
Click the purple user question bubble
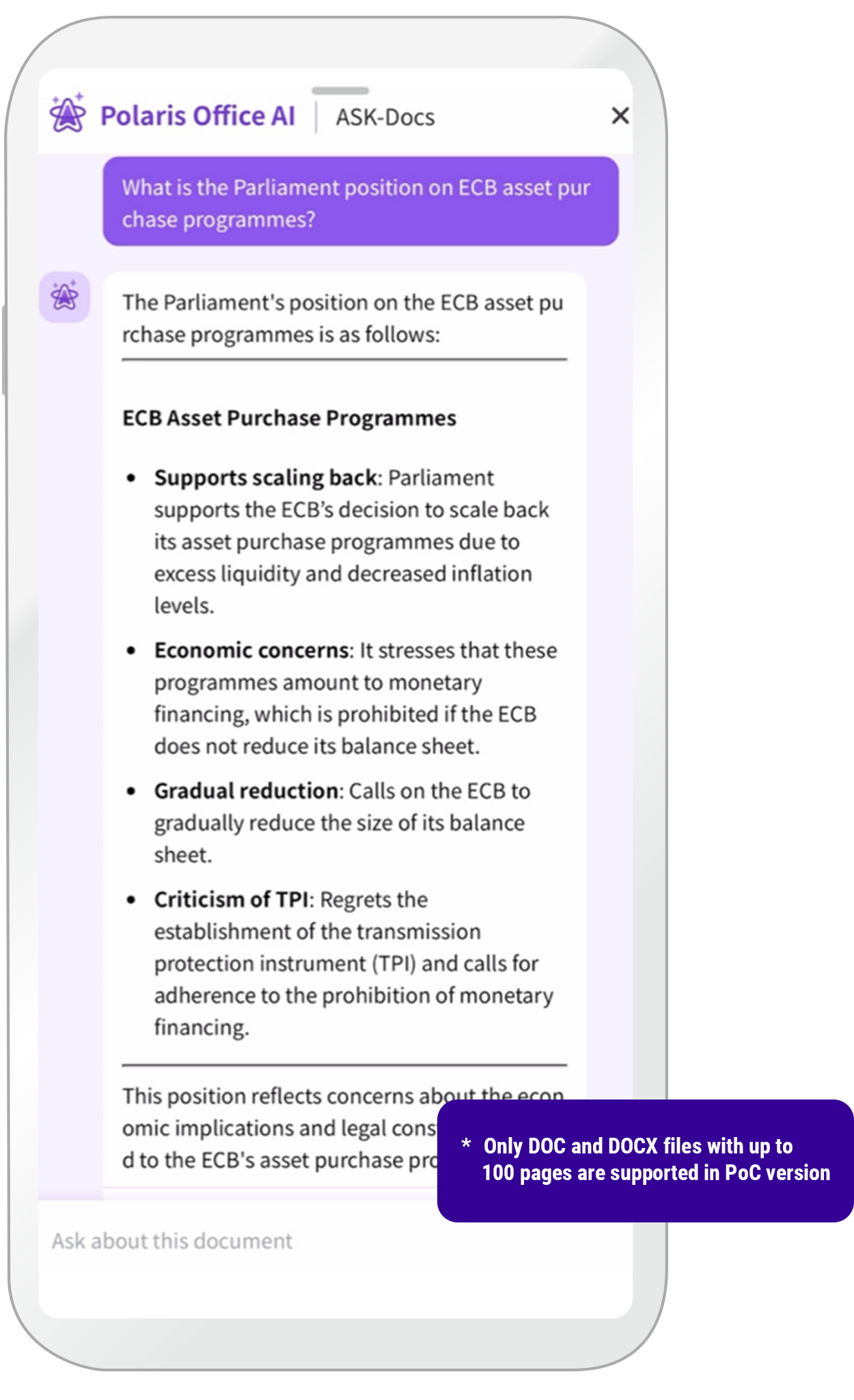(x=361, y=202)
